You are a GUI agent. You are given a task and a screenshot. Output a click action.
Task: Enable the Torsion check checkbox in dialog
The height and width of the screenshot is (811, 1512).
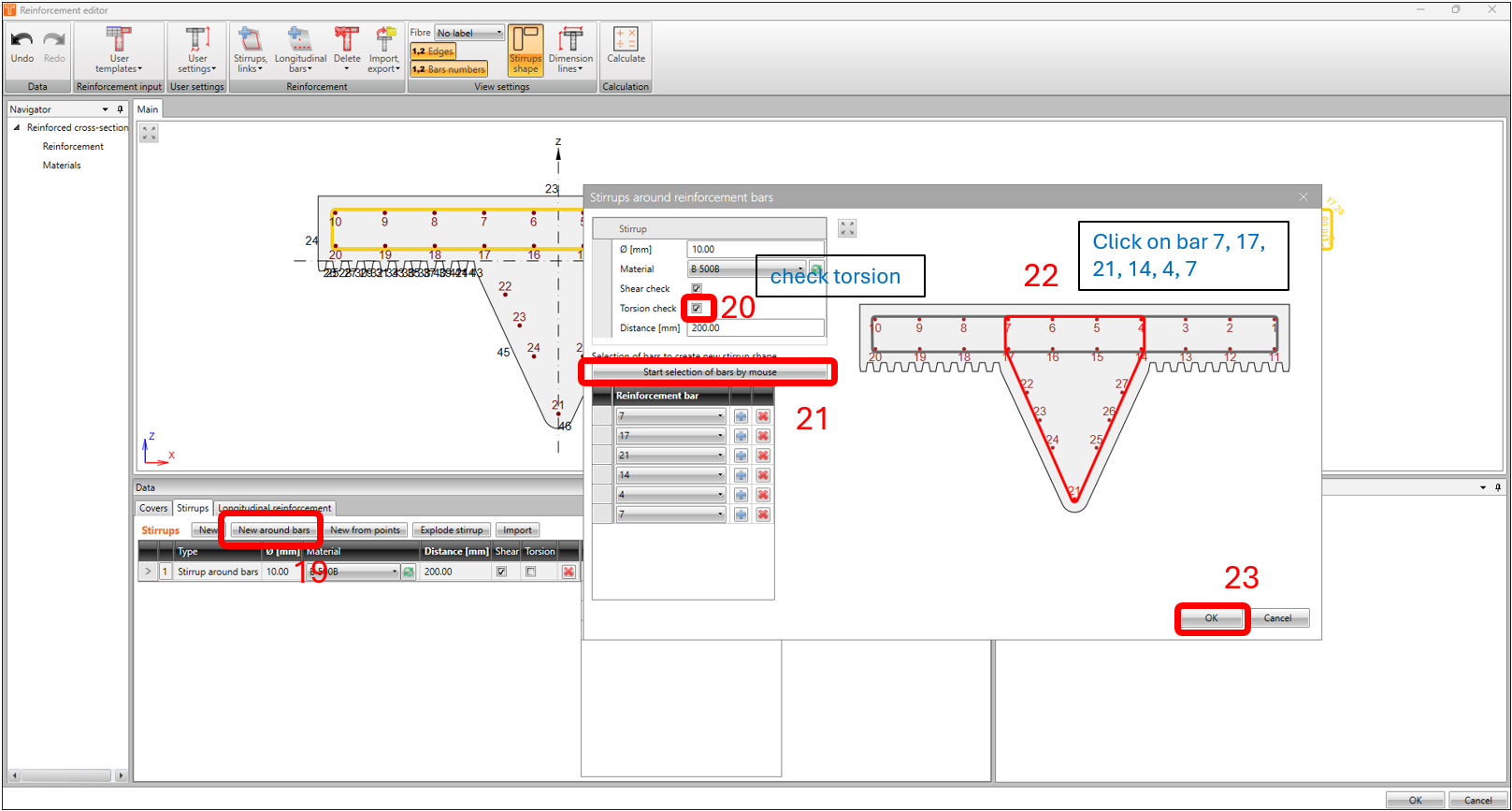(697, 308)
